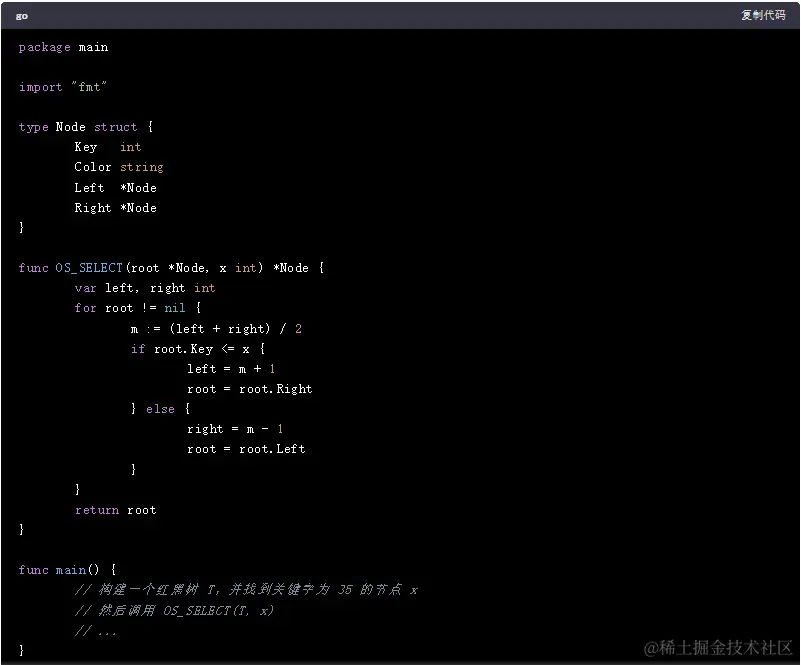Viewport: 801px width, 665px height.
Task: Click the 'left = m + 1' line
Action: [231, 369]
